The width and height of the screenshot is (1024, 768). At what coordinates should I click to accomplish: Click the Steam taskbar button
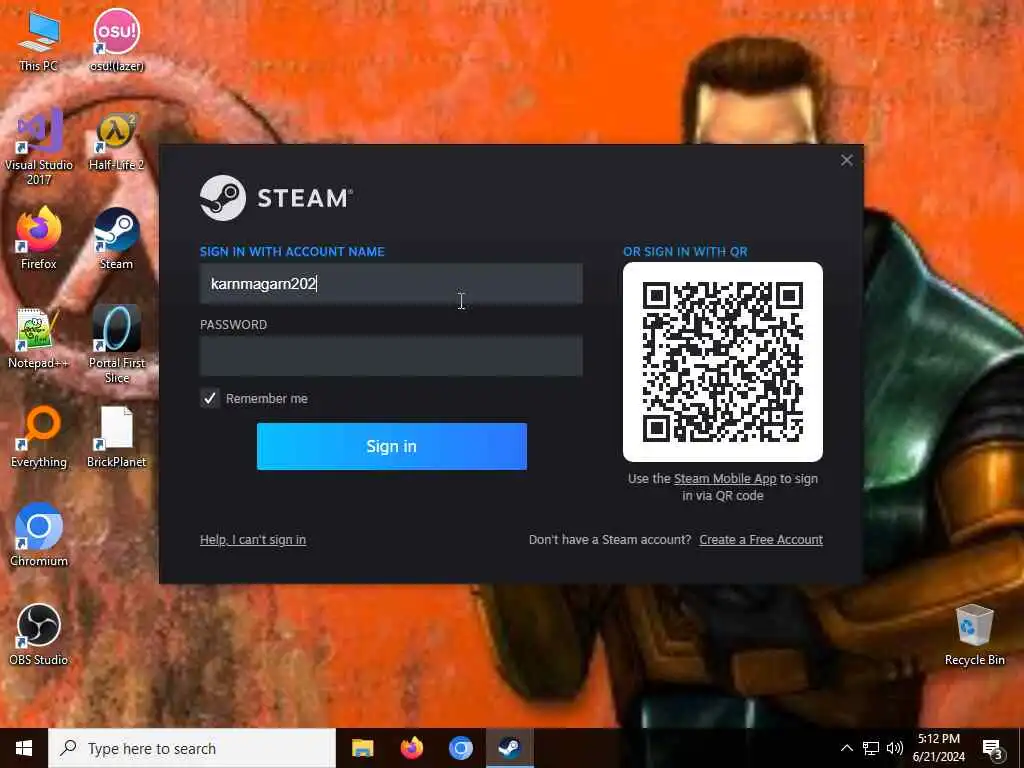[x=509, y=748]
